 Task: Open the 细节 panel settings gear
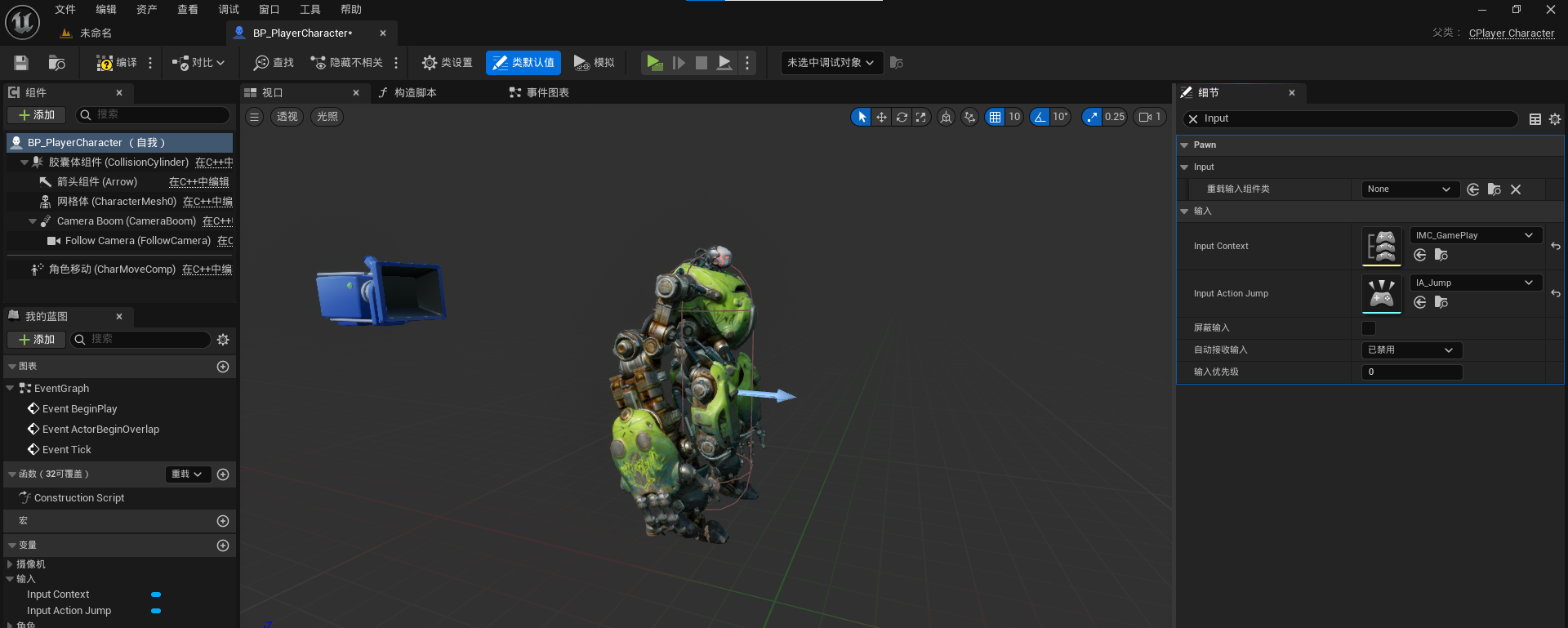(x=1555, y=119)
